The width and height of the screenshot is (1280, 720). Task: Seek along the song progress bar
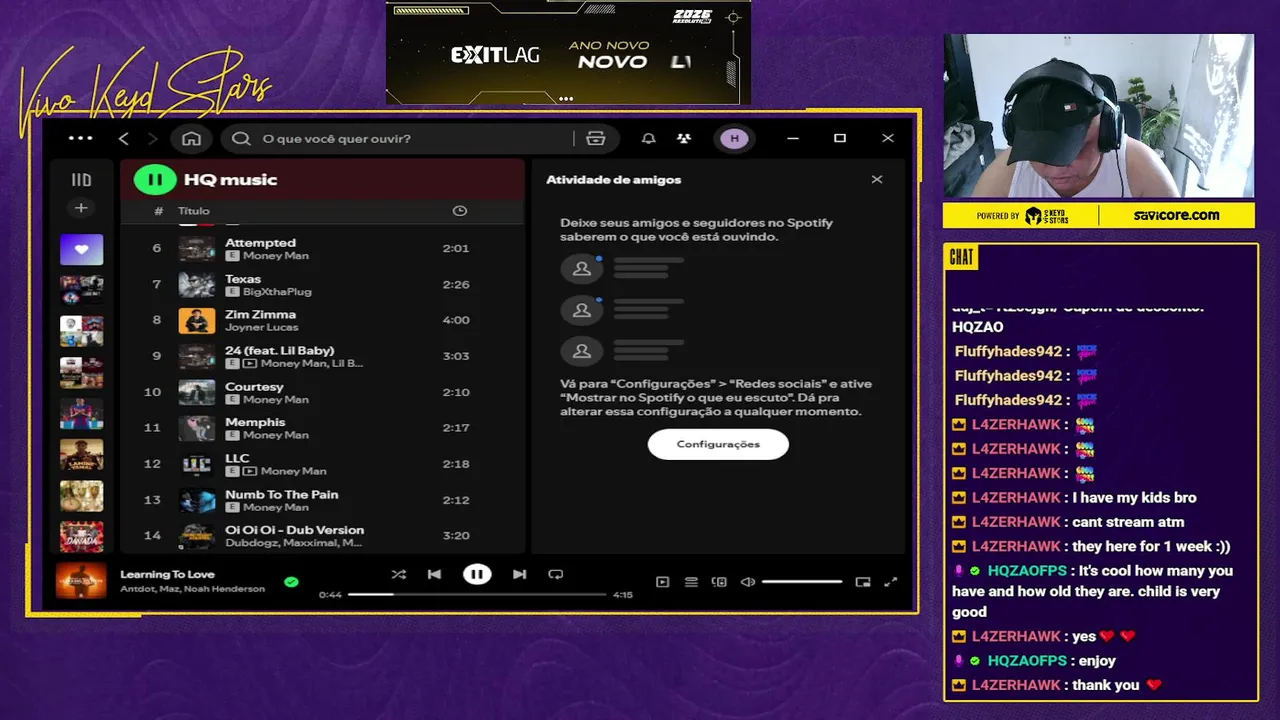pyautogui.click(x=477, y=594)
